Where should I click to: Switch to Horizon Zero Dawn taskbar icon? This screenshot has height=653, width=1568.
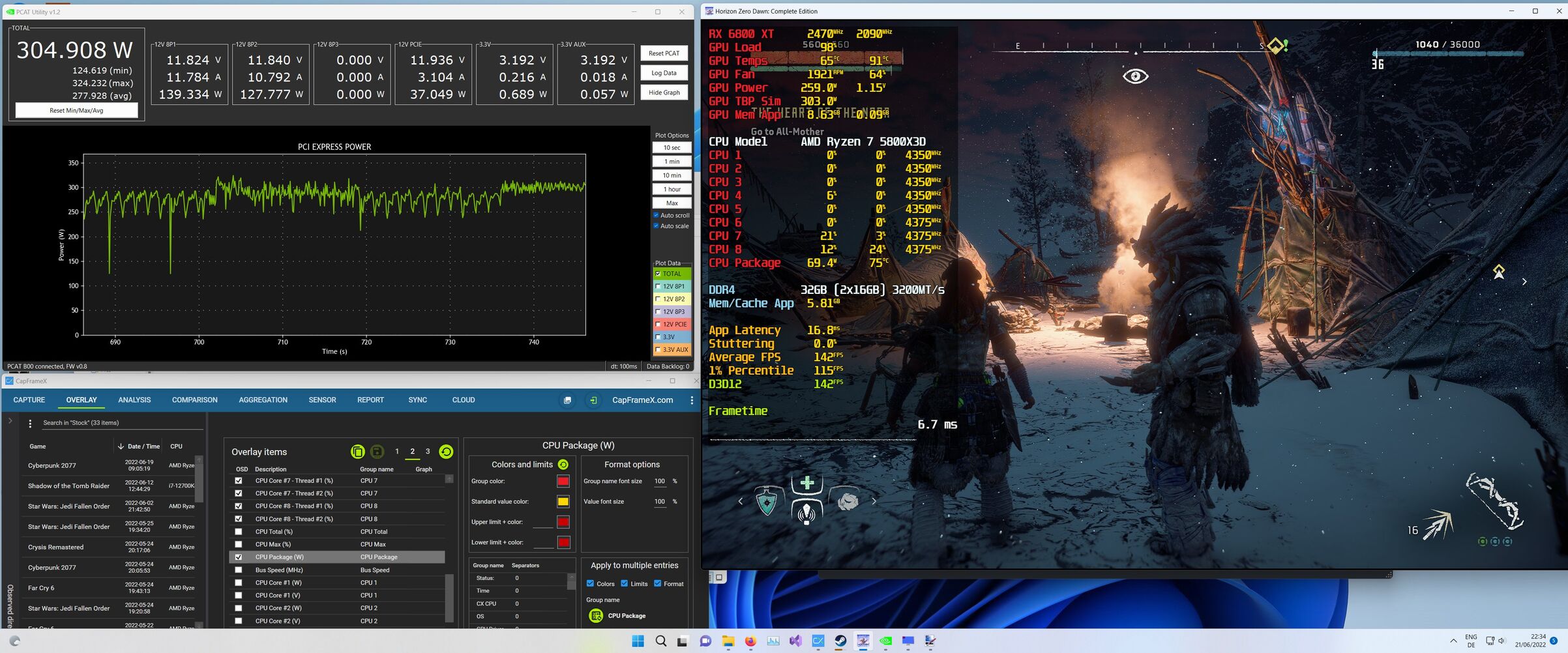click(863, 641)
